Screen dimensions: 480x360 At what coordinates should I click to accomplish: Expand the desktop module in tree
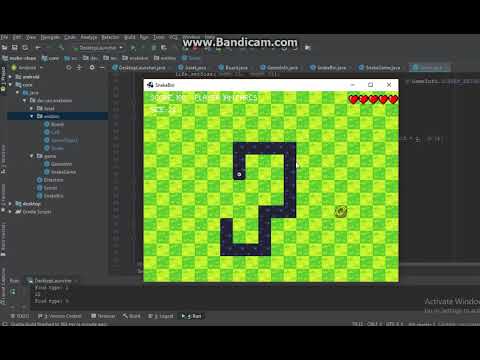(10, 204)
